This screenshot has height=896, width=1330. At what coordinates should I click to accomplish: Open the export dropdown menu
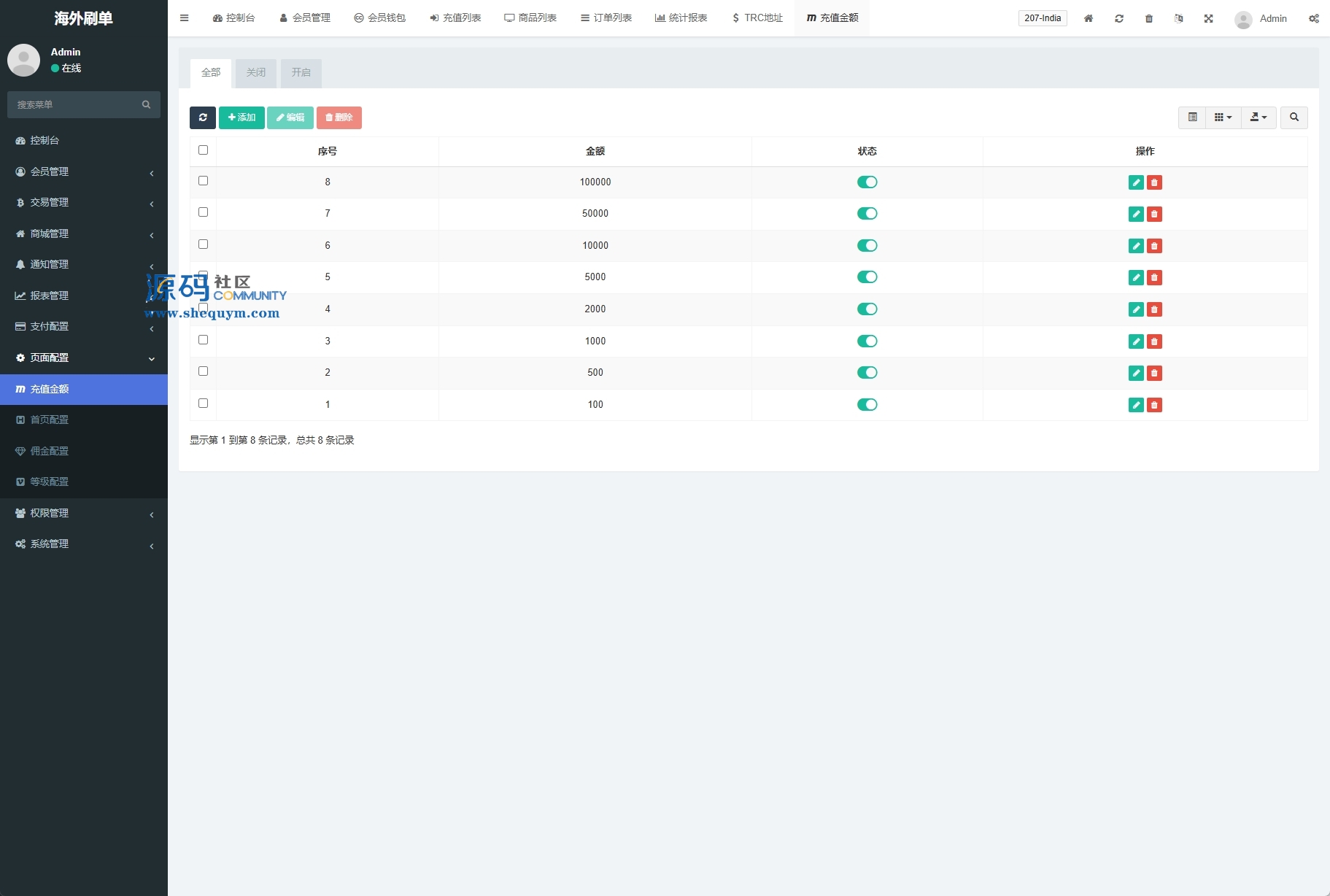click(x=1259, y=117)
